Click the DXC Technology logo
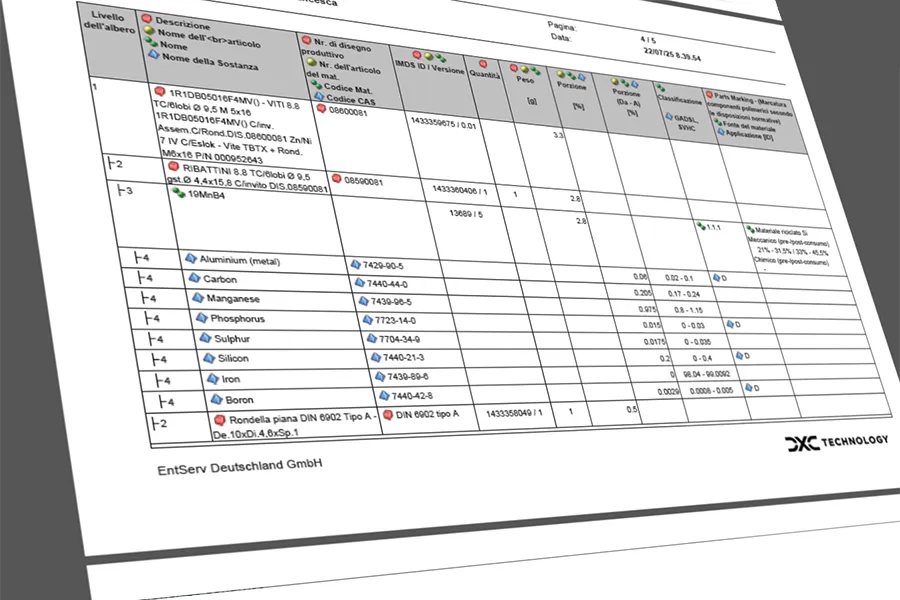Viewport: 900px width, 600px height. pos(836,442)
